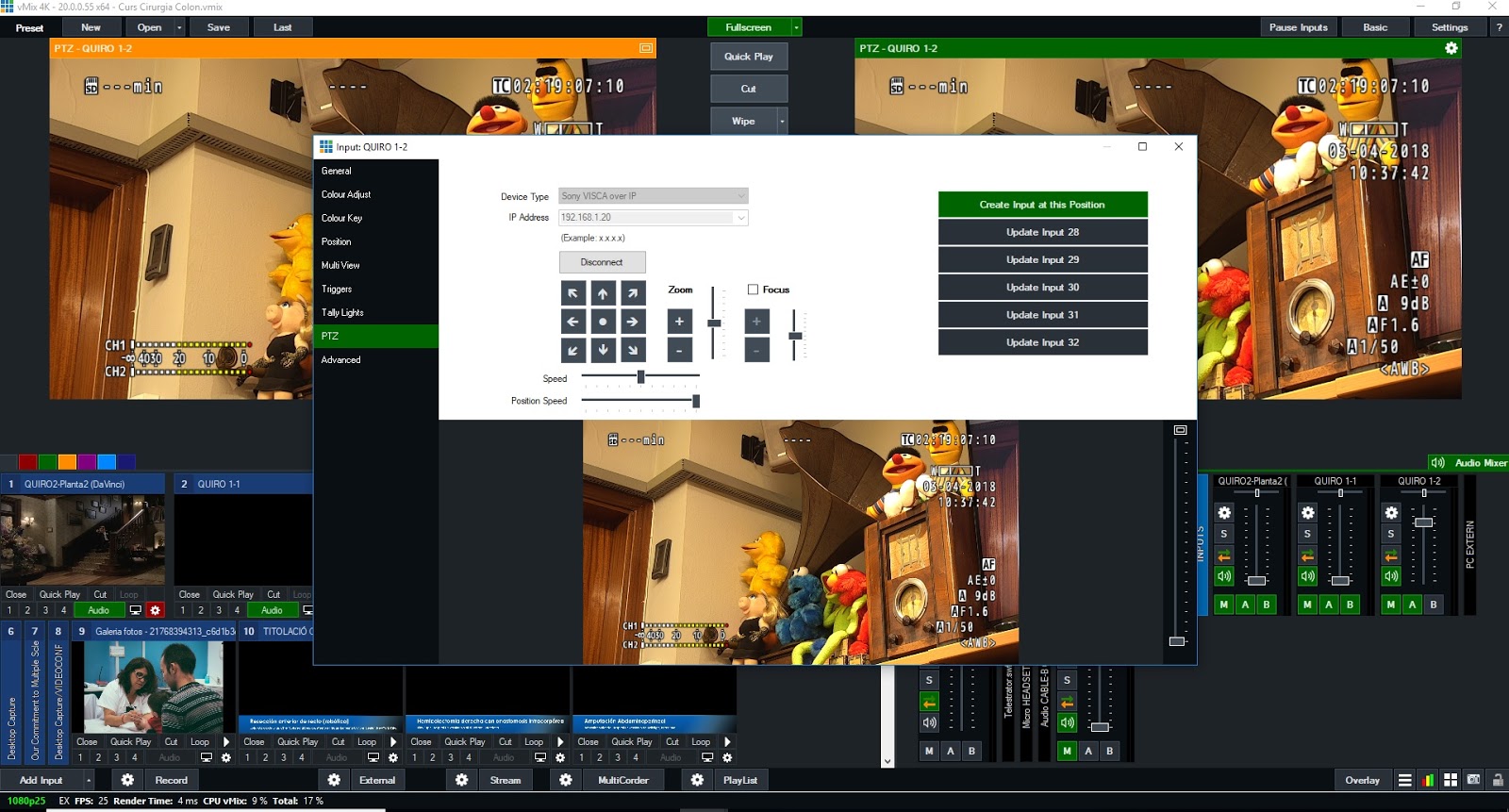Click the Disconnect button
The image size is (1509, 812).
602,262
